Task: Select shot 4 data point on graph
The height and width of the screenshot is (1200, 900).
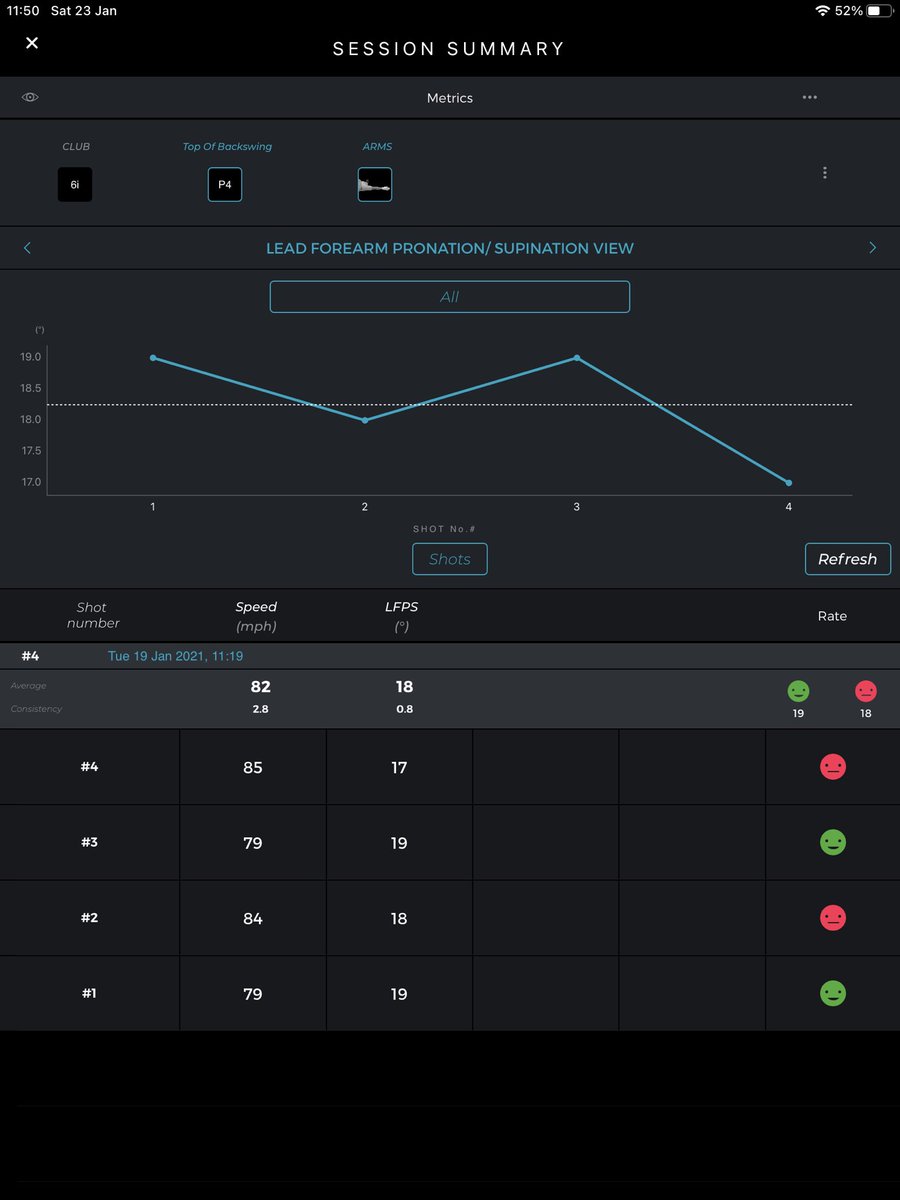Action: 789,483
